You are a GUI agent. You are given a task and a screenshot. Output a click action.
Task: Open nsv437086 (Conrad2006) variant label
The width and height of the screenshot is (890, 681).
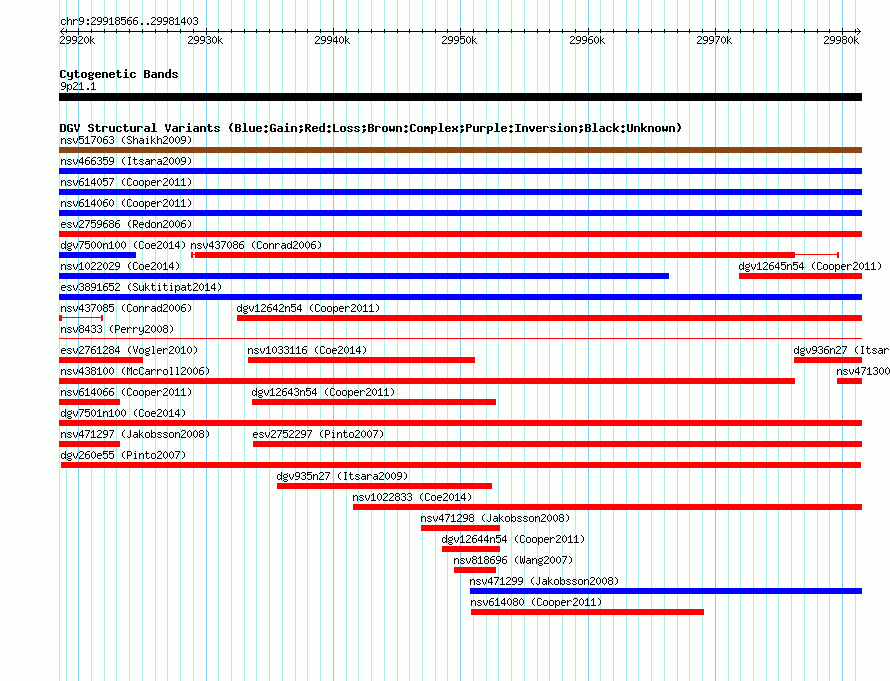[256, 245]
